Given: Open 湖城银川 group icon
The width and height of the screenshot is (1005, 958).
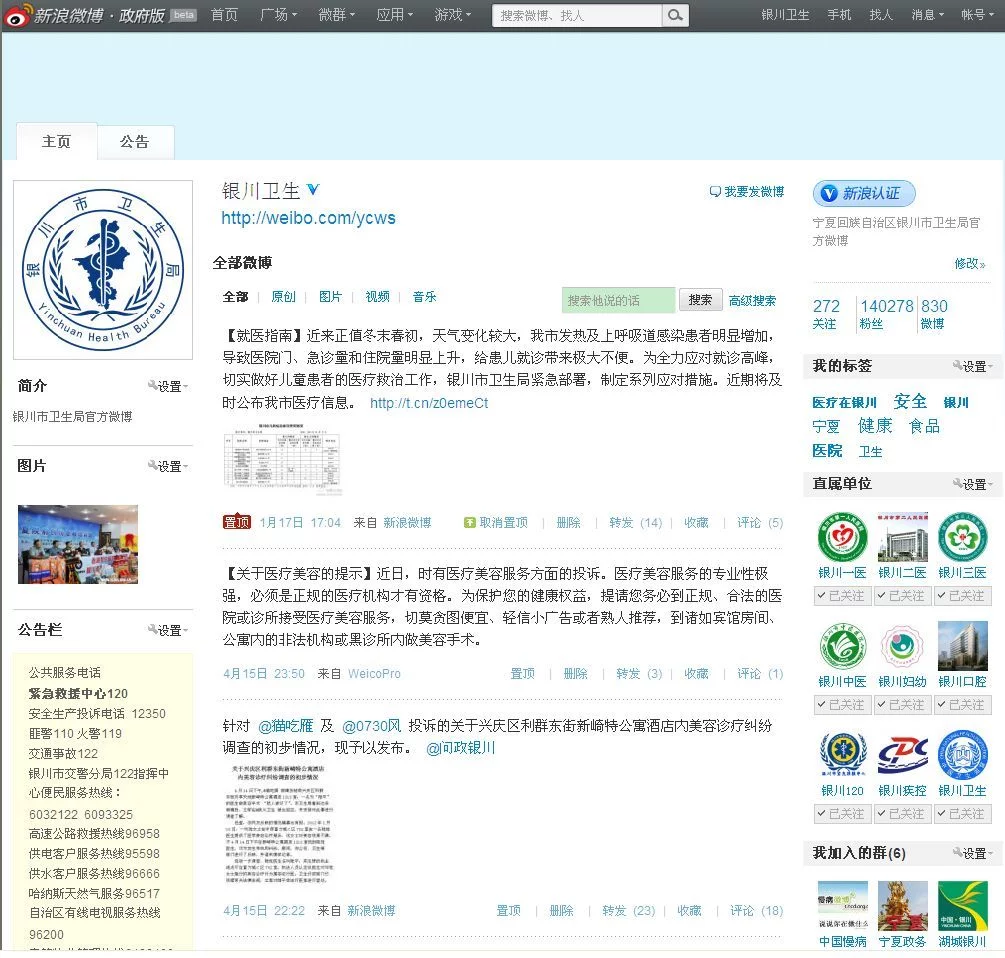Looking at the screenshot, I should click(x=963, y=906).
